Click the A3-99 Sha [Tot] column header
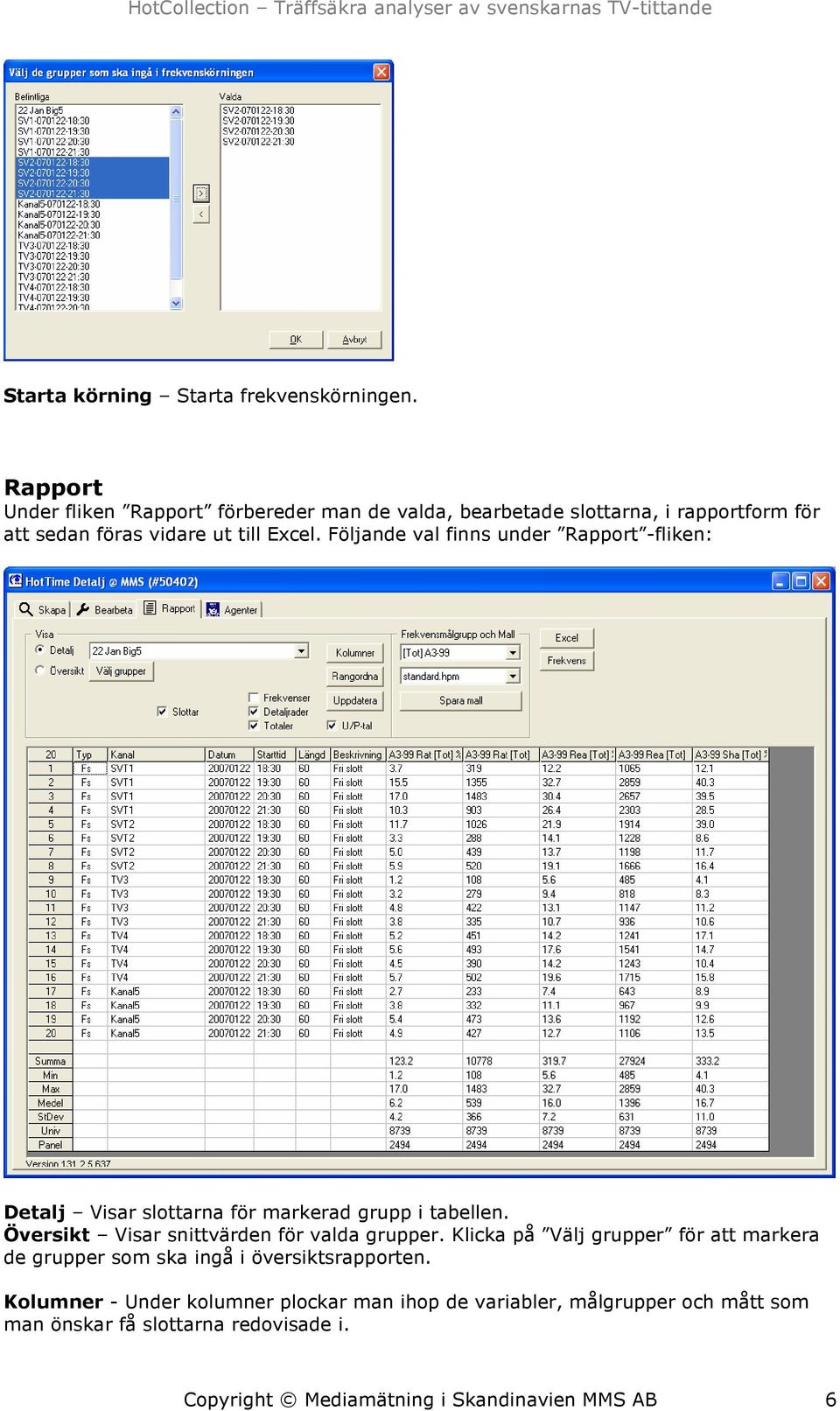Image resolution: width=840 pixels, height=1411 pixels. (731, 755)
